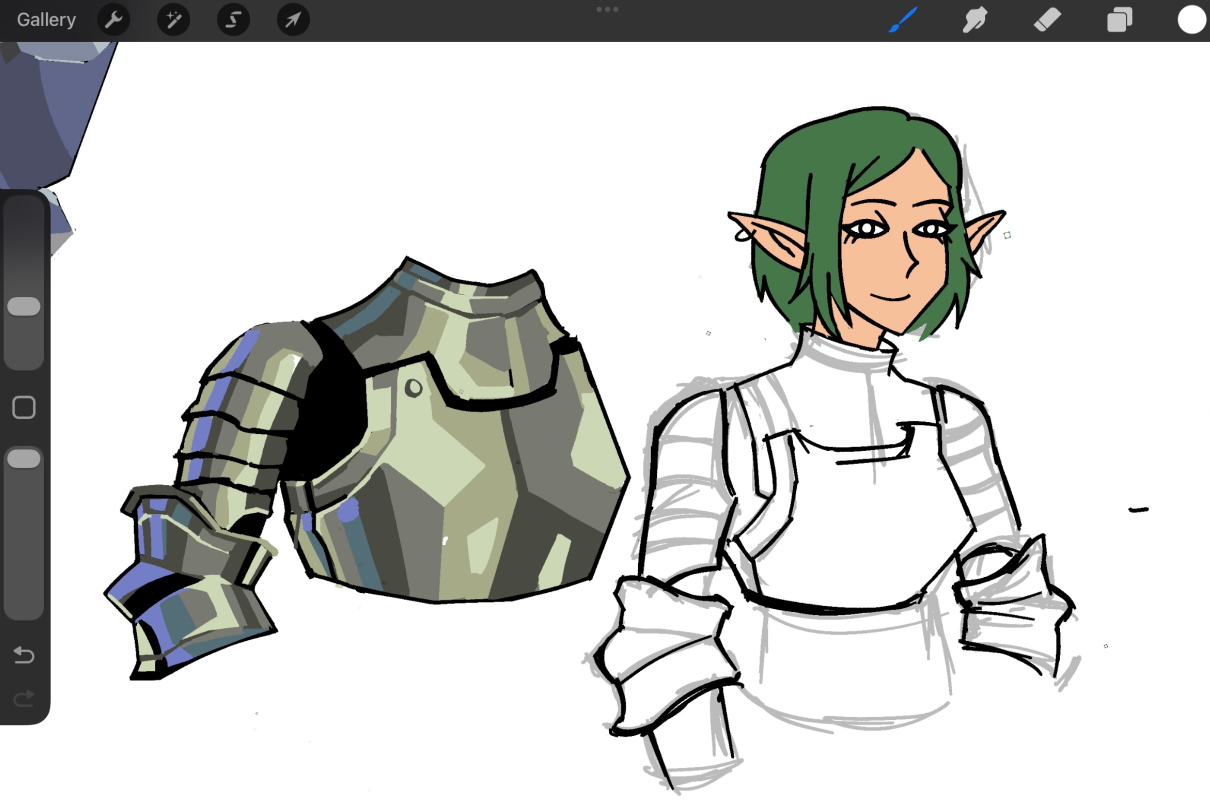Return to the Gallery
This screenshot has height=811, width=1210.
pos(46,20)
